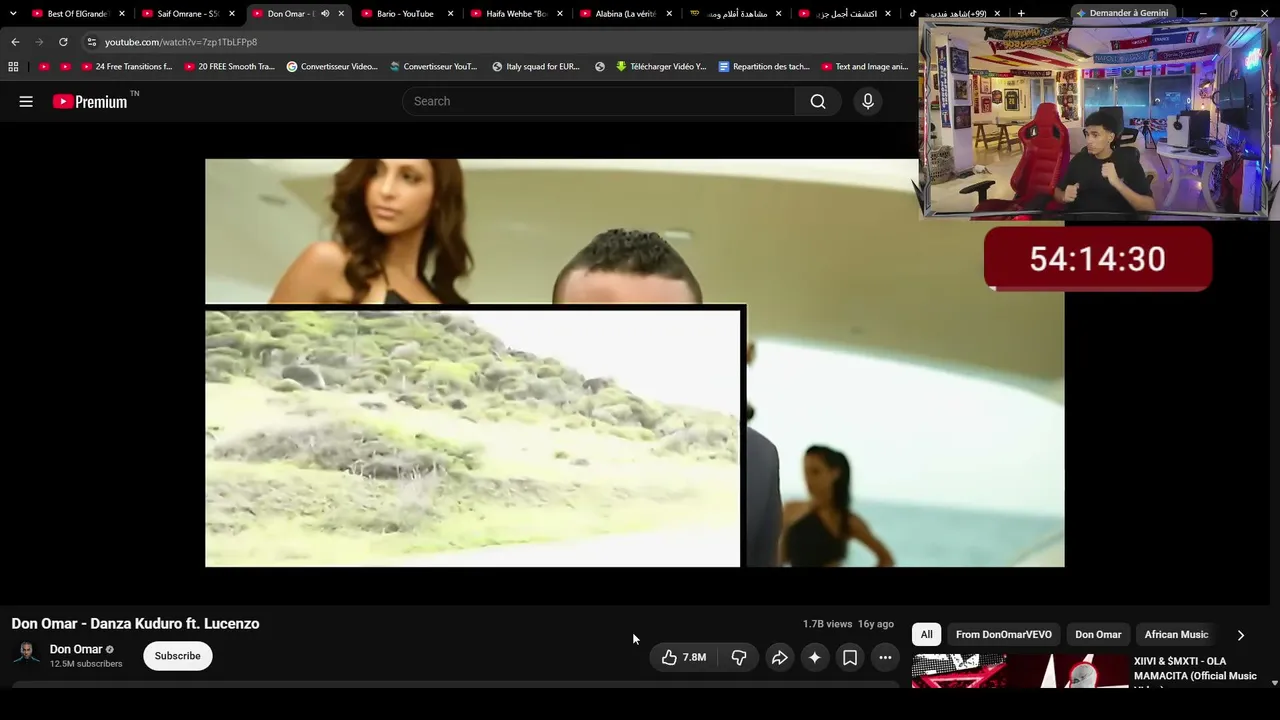Viewport: 1280px width, 720px height.
Task: Click the address bar URL
Action: pos(181,42)
